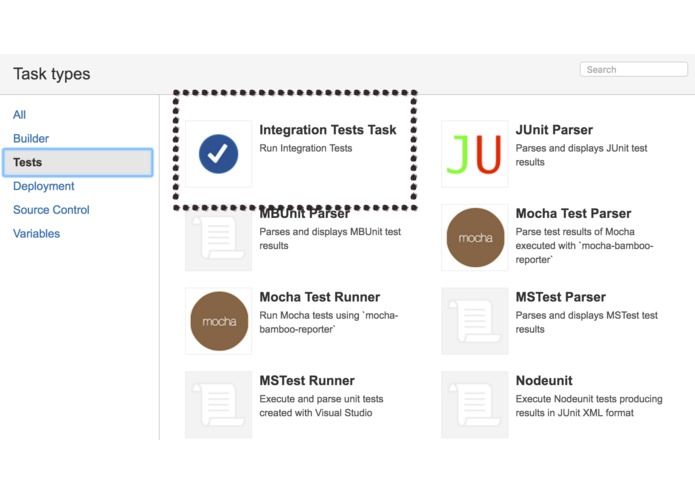
Task: Click the JUnit Parser JU icon
Action: 475,154
